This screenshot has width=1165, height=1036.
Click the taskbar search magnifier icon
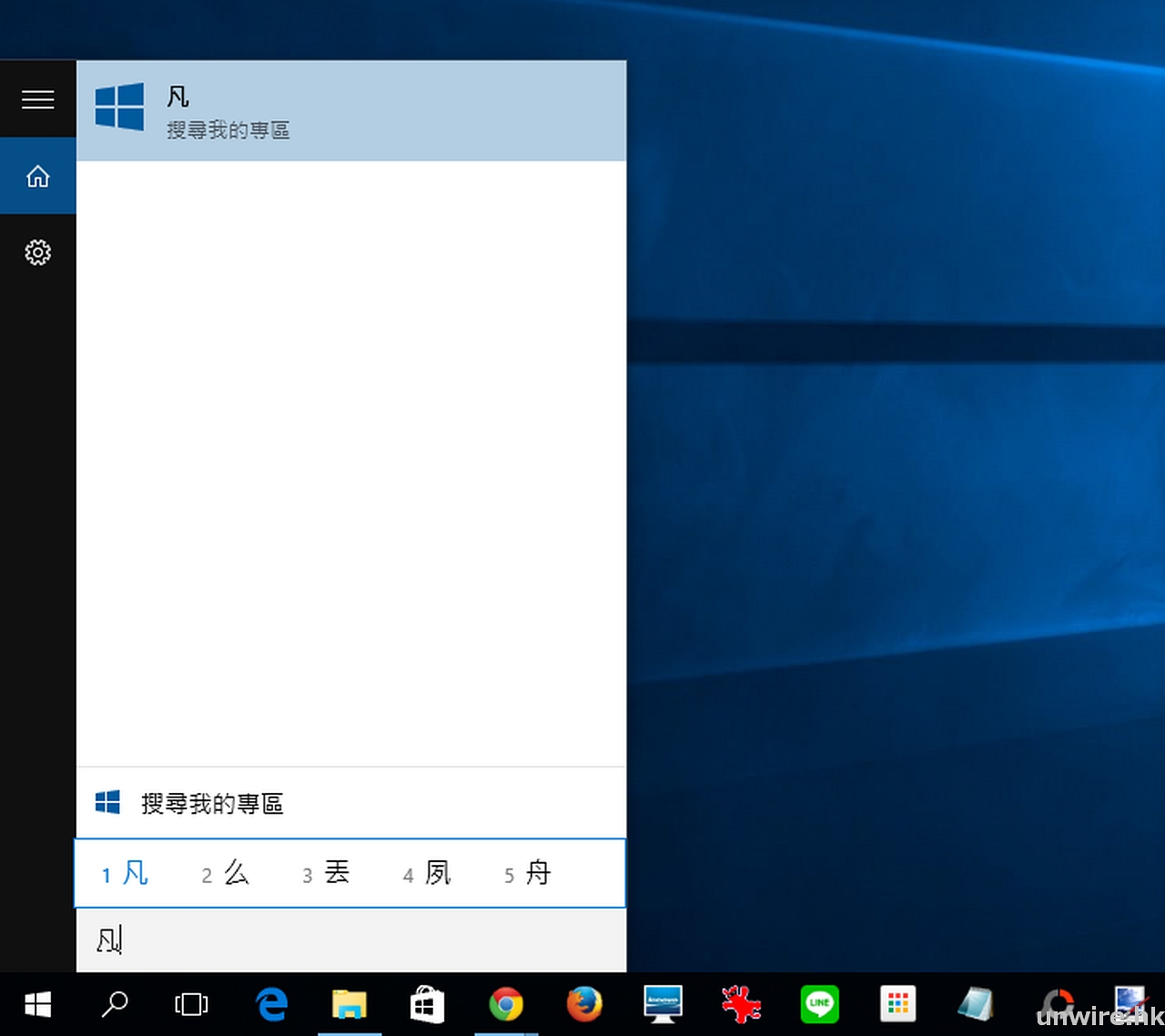pos(115,1004)
